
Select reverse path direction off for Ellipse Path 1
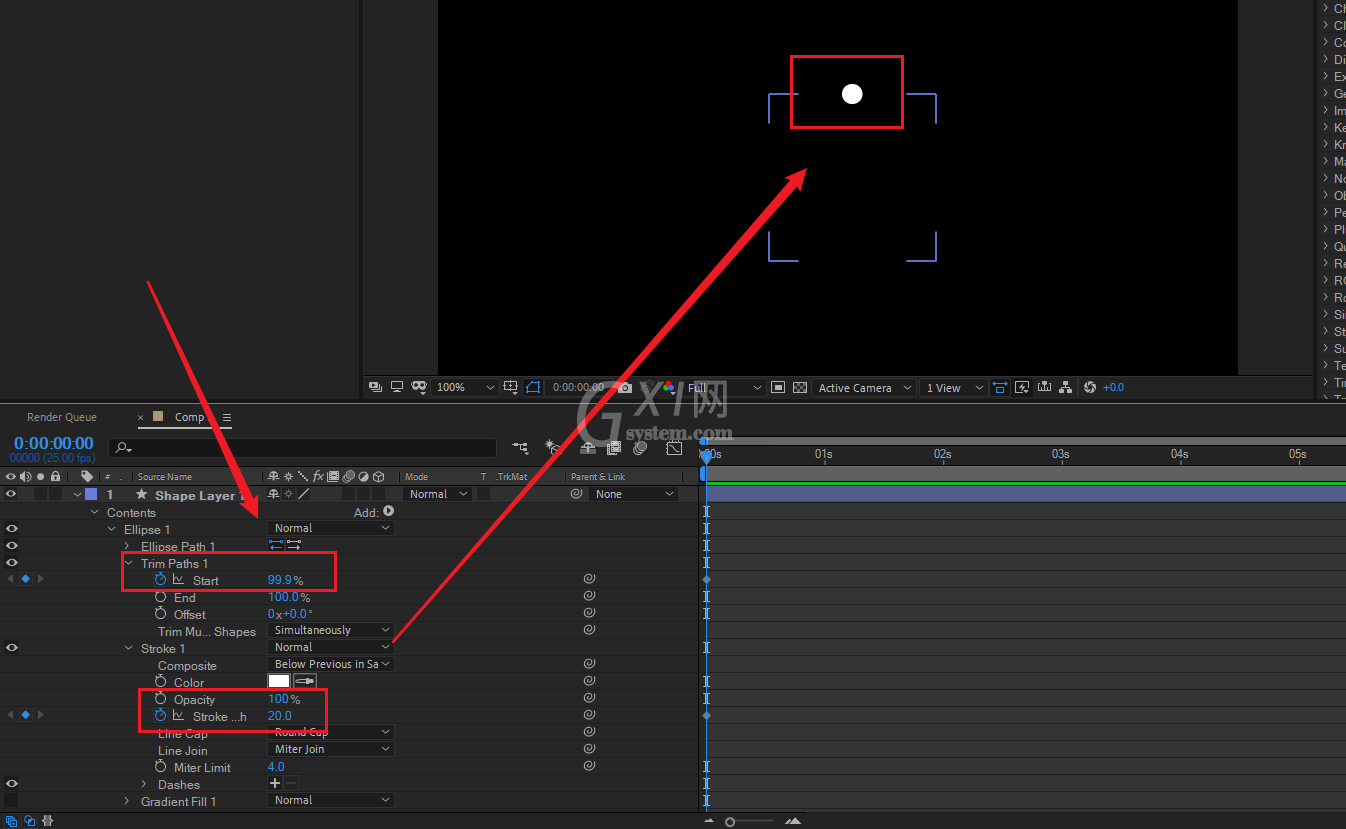277,545
